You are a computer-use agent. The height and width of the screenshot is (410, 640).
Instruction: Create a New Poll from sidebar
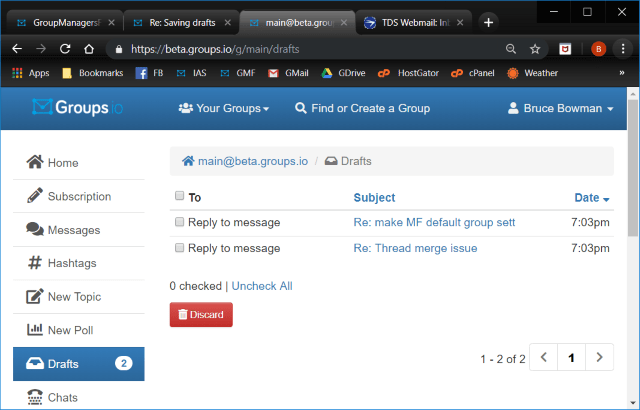click(79, 330)
